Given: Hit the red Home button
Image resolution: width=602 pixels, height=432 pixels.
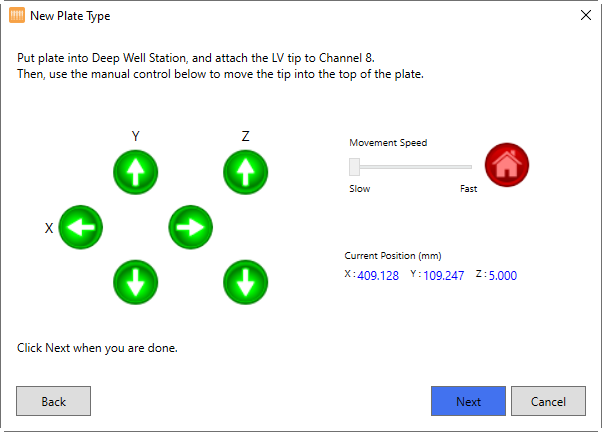Looking at the screenshot, I should click(507, 166).
